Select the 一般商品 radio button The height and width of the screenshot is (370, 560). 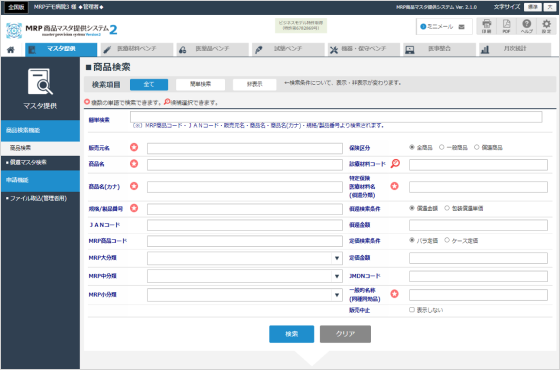[x=442, y=147]
